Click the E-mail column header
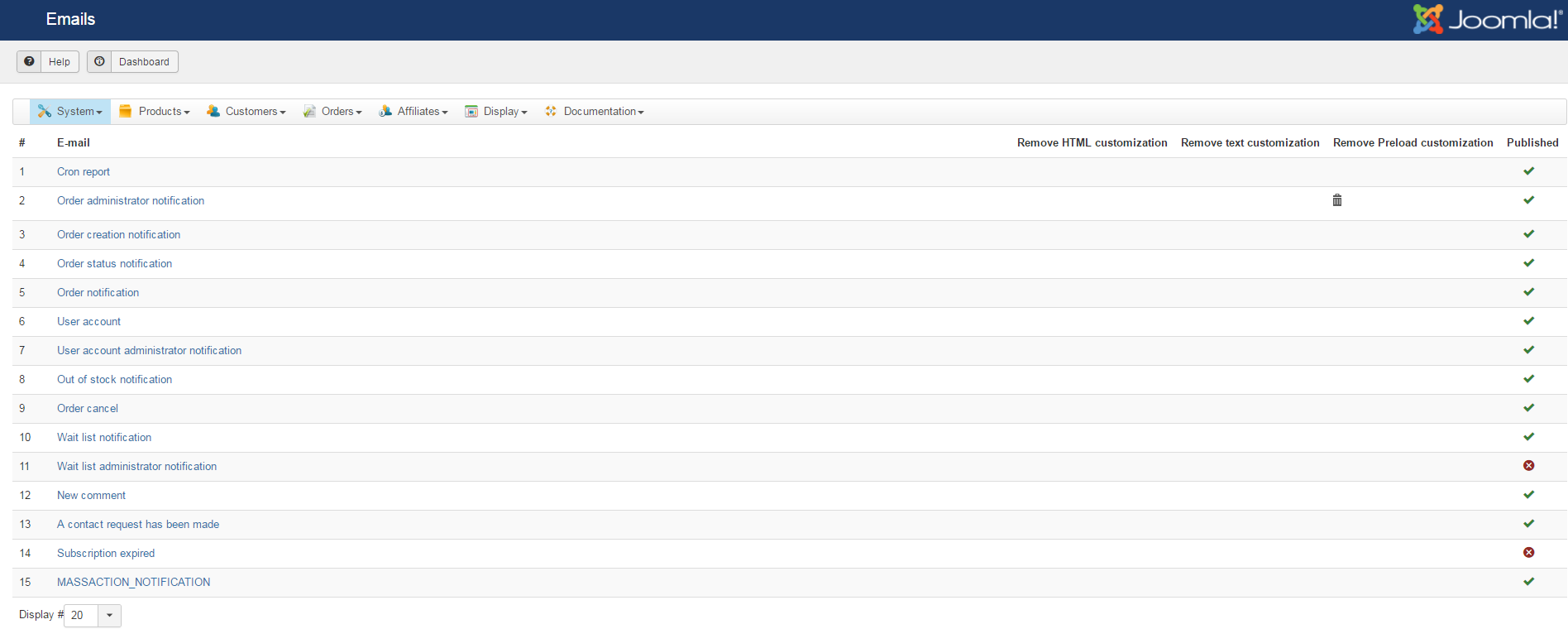1568x629 pixels. (74, 142)
